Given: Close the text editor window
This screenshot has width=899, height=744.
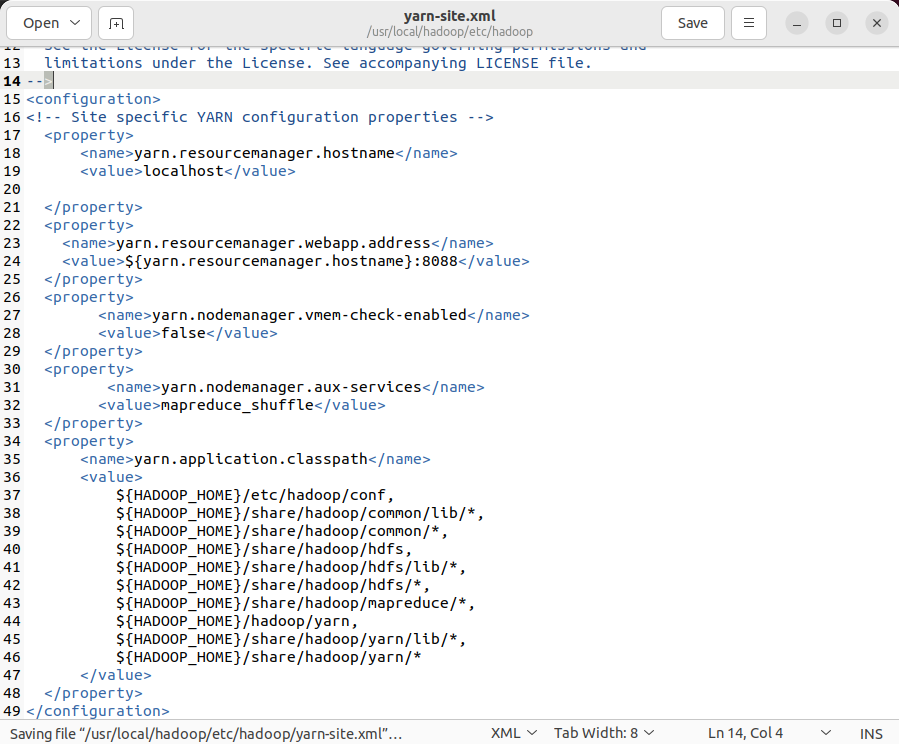Looking at the screenshot, I should (x=877, y=24).
